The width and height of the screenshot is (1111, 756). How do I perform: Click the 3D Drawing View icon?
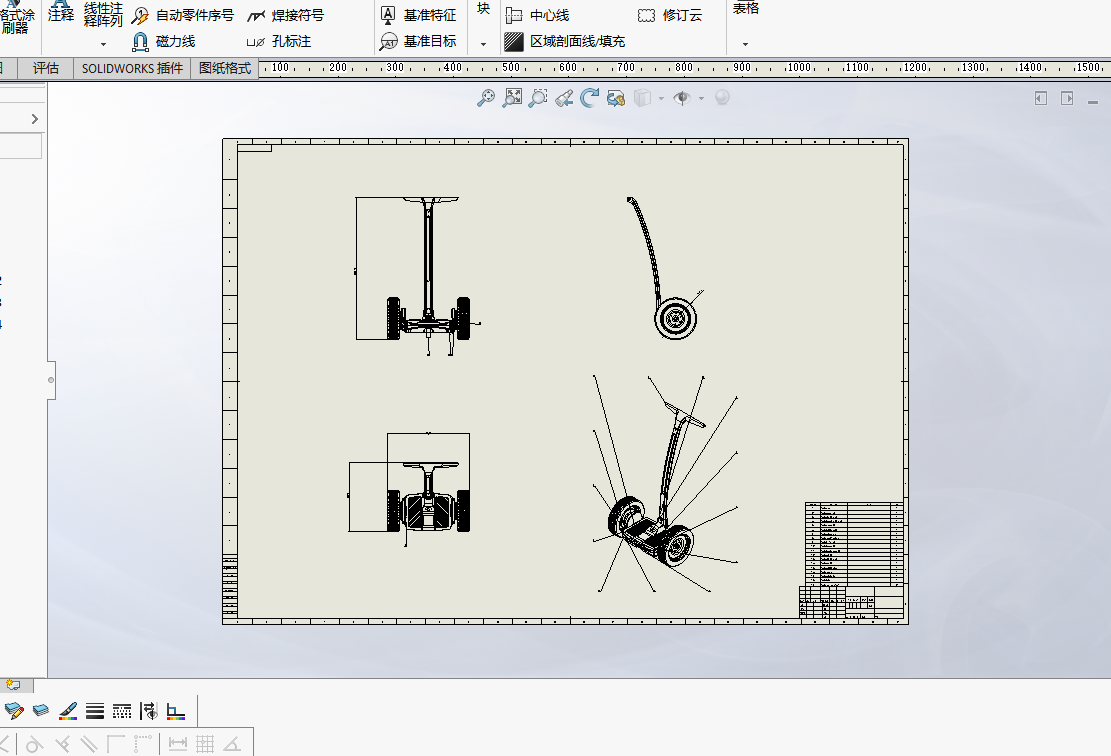click(x=616, y=98)
